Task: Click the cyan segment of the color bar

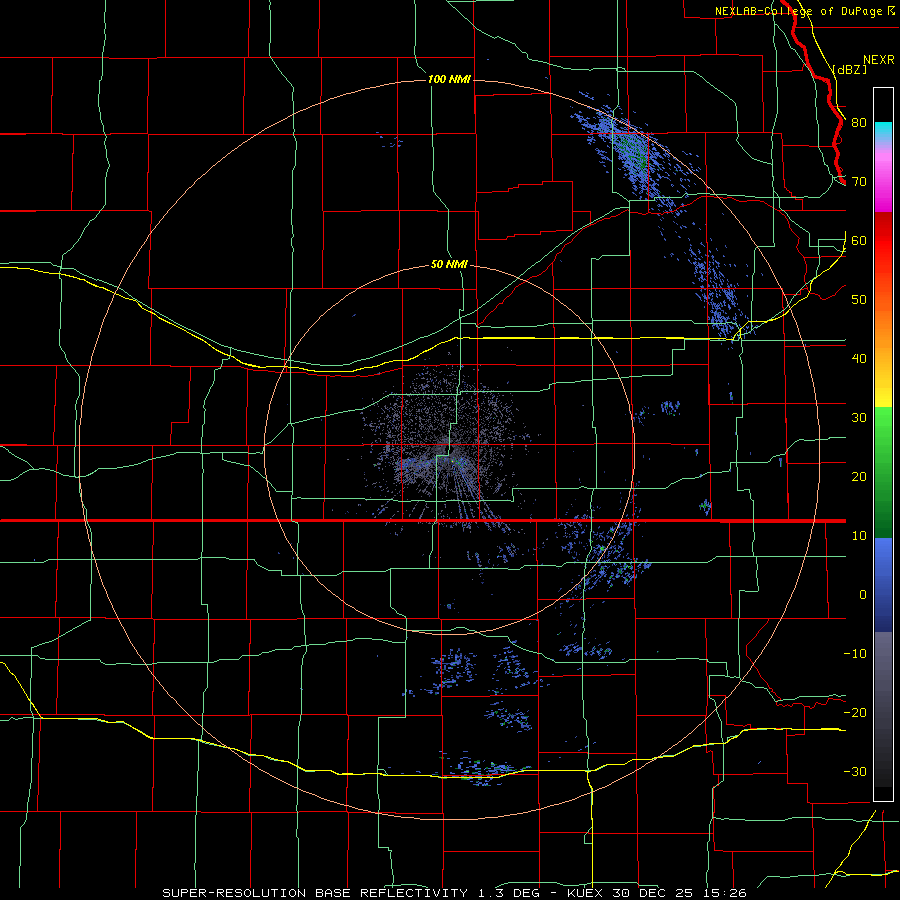Action: [883, 132]
